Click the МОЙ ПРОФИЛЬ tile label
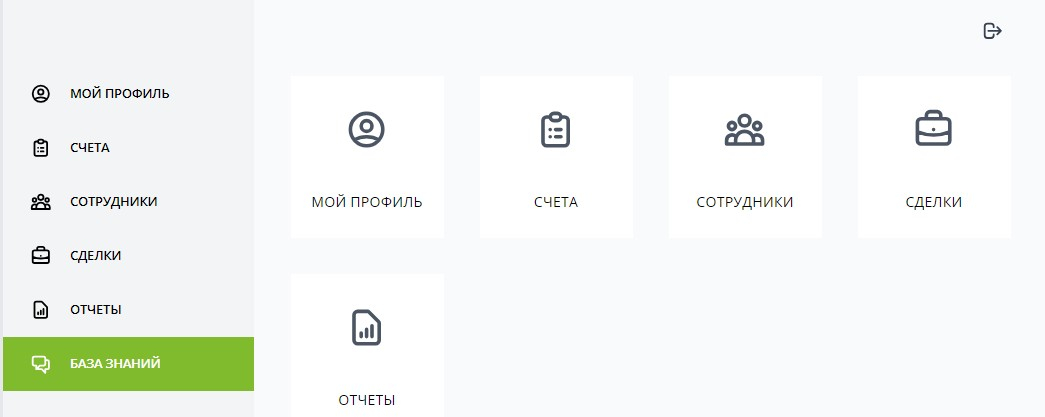The width and height of the screenshot is (1045, 417). [367, 202]
